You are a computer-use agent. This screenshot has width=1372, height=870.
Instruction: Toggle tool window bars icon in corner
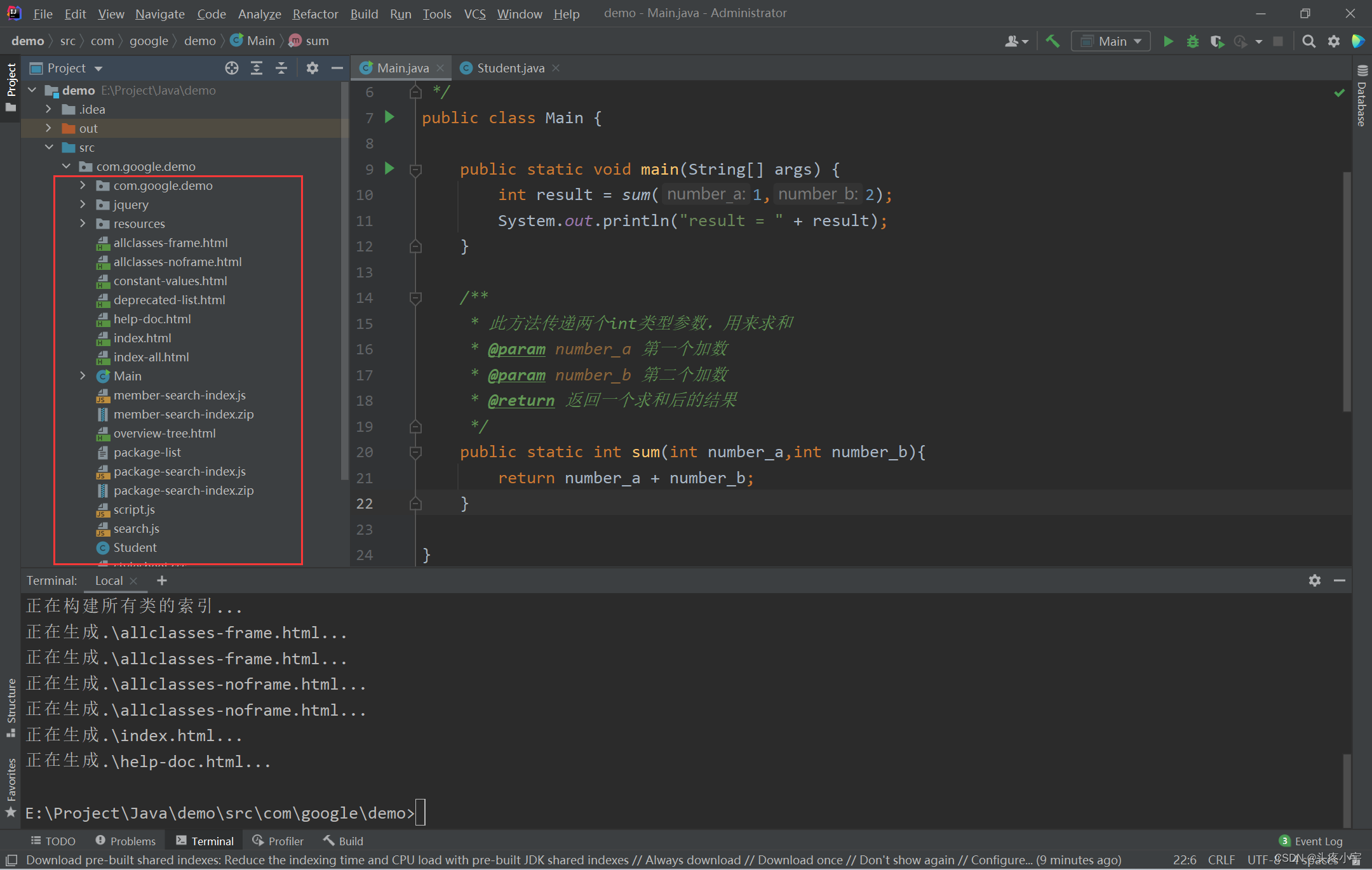click(11, 860)
